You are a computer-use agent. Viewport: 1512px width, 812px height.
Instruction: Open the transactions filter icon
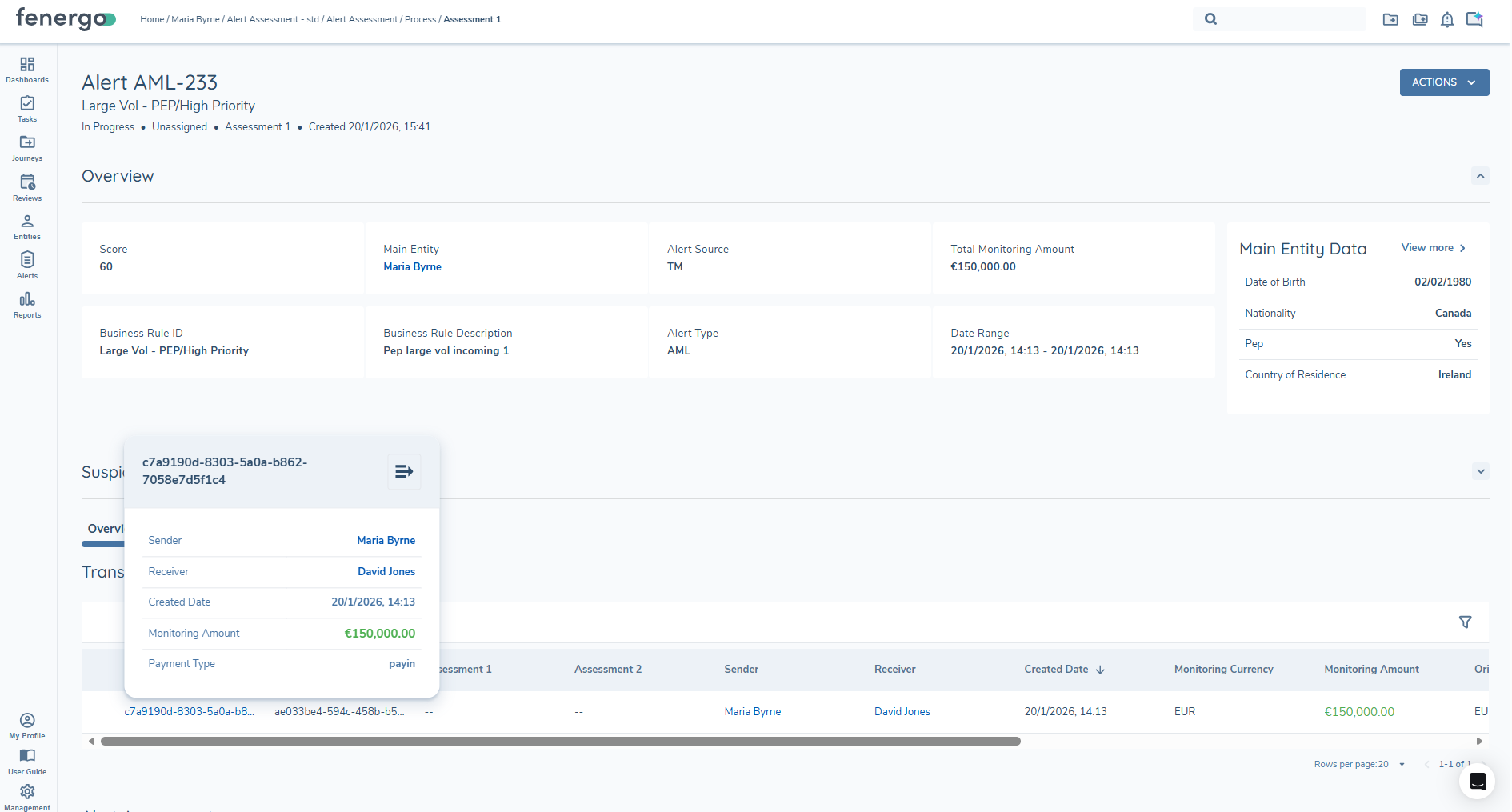click(1466, 622)
